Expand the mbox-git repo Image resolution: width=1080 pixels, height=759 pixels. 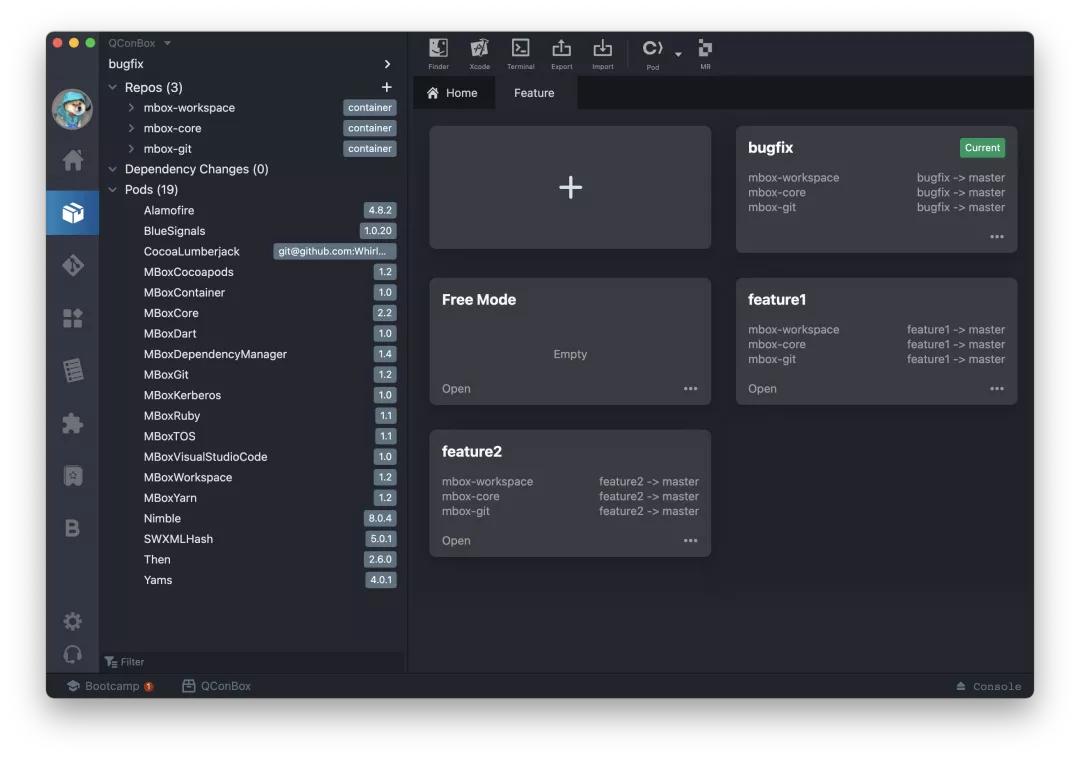[x=131, y=149]
